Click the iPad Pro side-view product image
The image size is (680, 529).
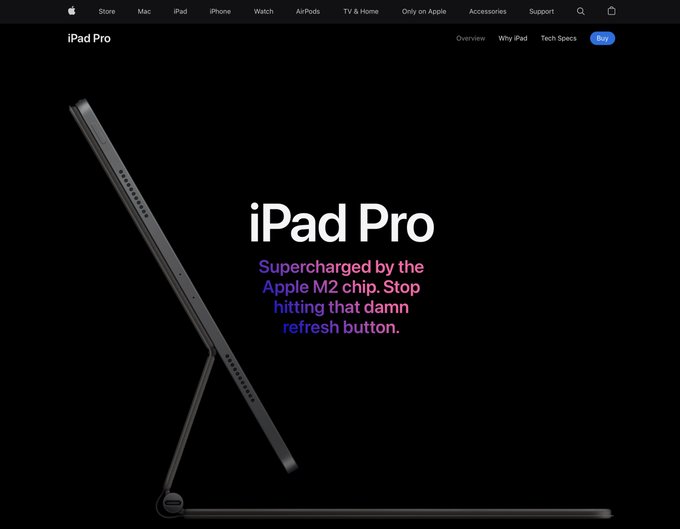(x=340, y=308)
